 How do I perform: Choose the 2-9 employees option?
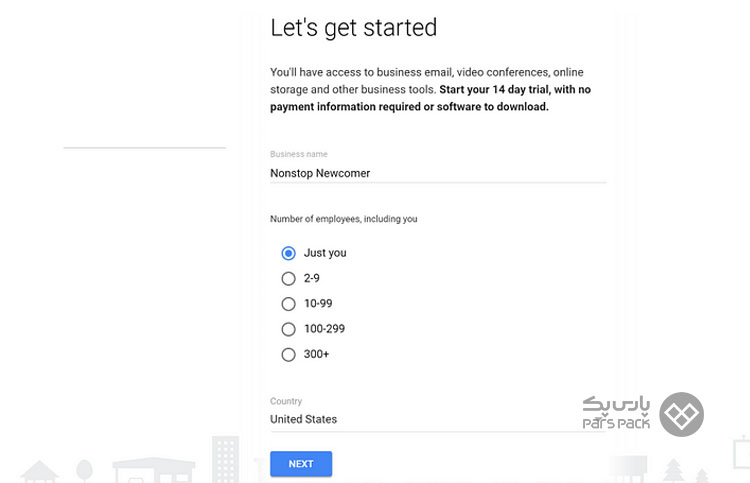point(288,278)
